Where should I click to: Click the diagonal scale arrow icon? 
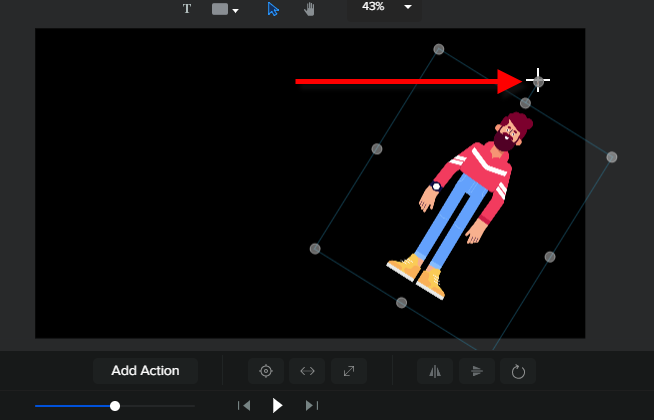tap(349, 371)
